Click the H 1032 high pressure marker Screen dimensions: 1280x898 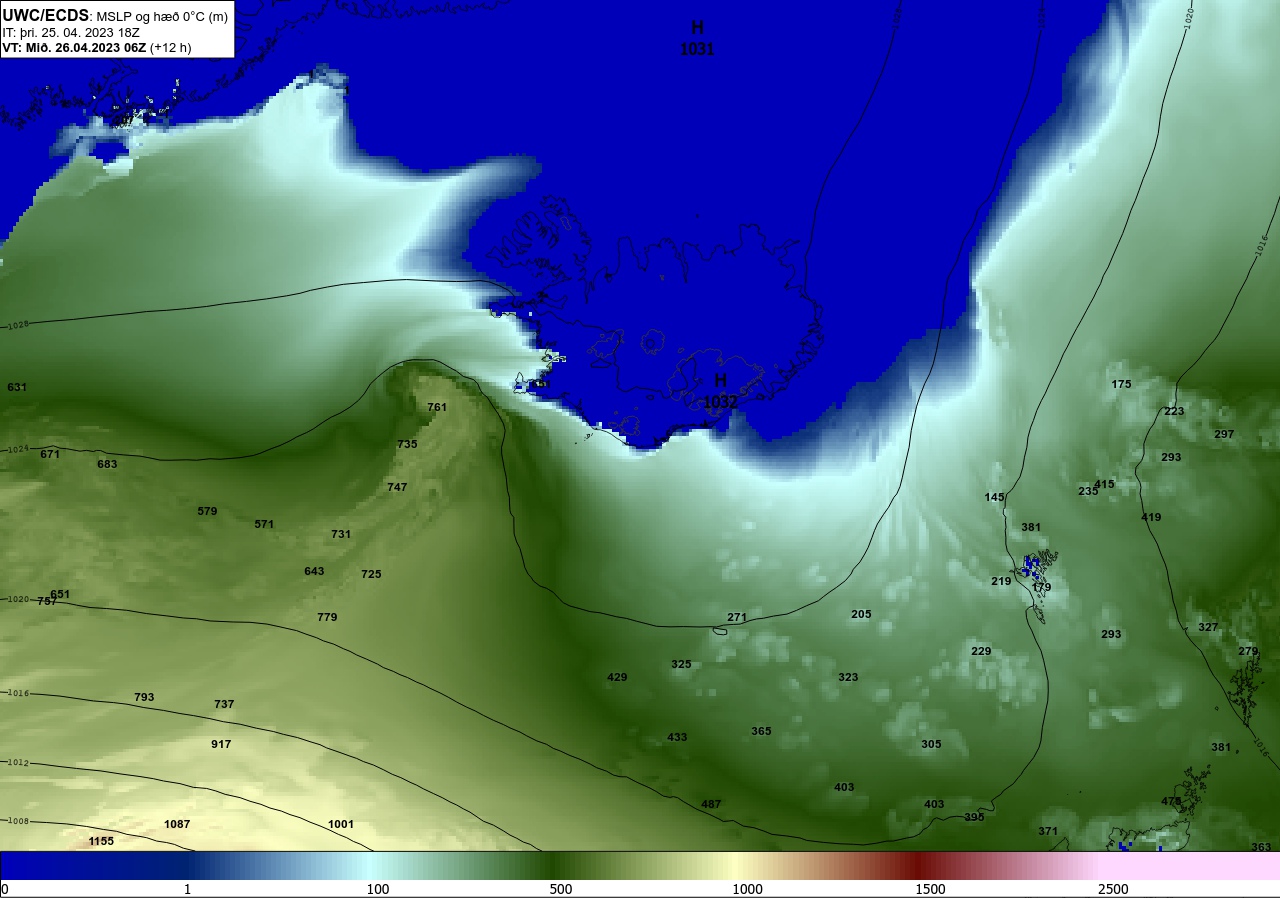pos(720,391)
